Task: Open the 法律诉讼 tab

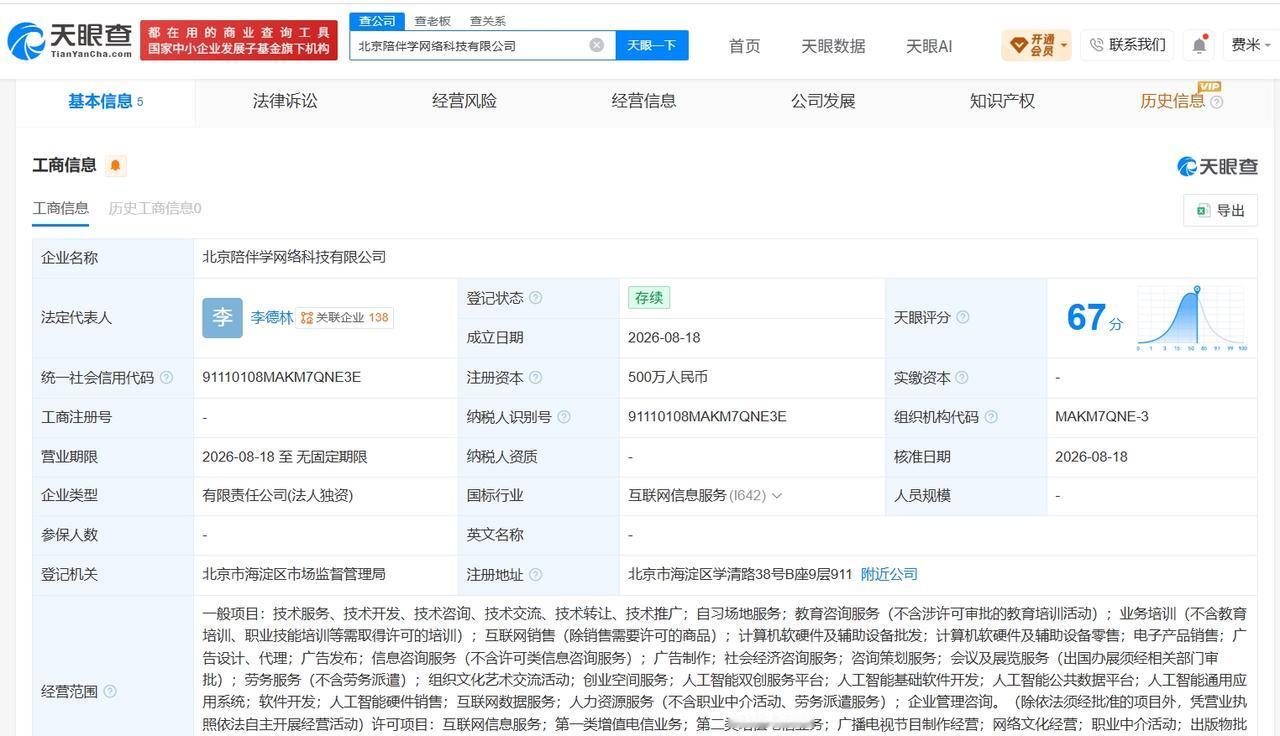Action: 285,101
